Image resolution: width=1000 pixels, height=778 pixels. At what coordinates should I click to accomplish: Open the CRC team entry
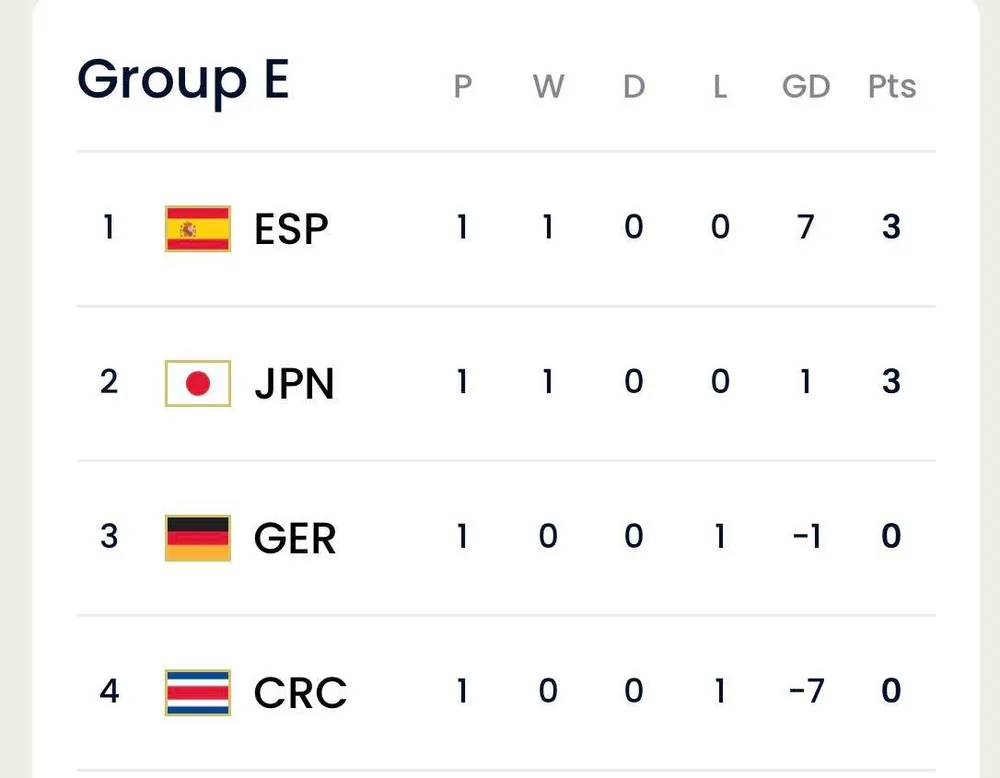click(x=300, y=693)
